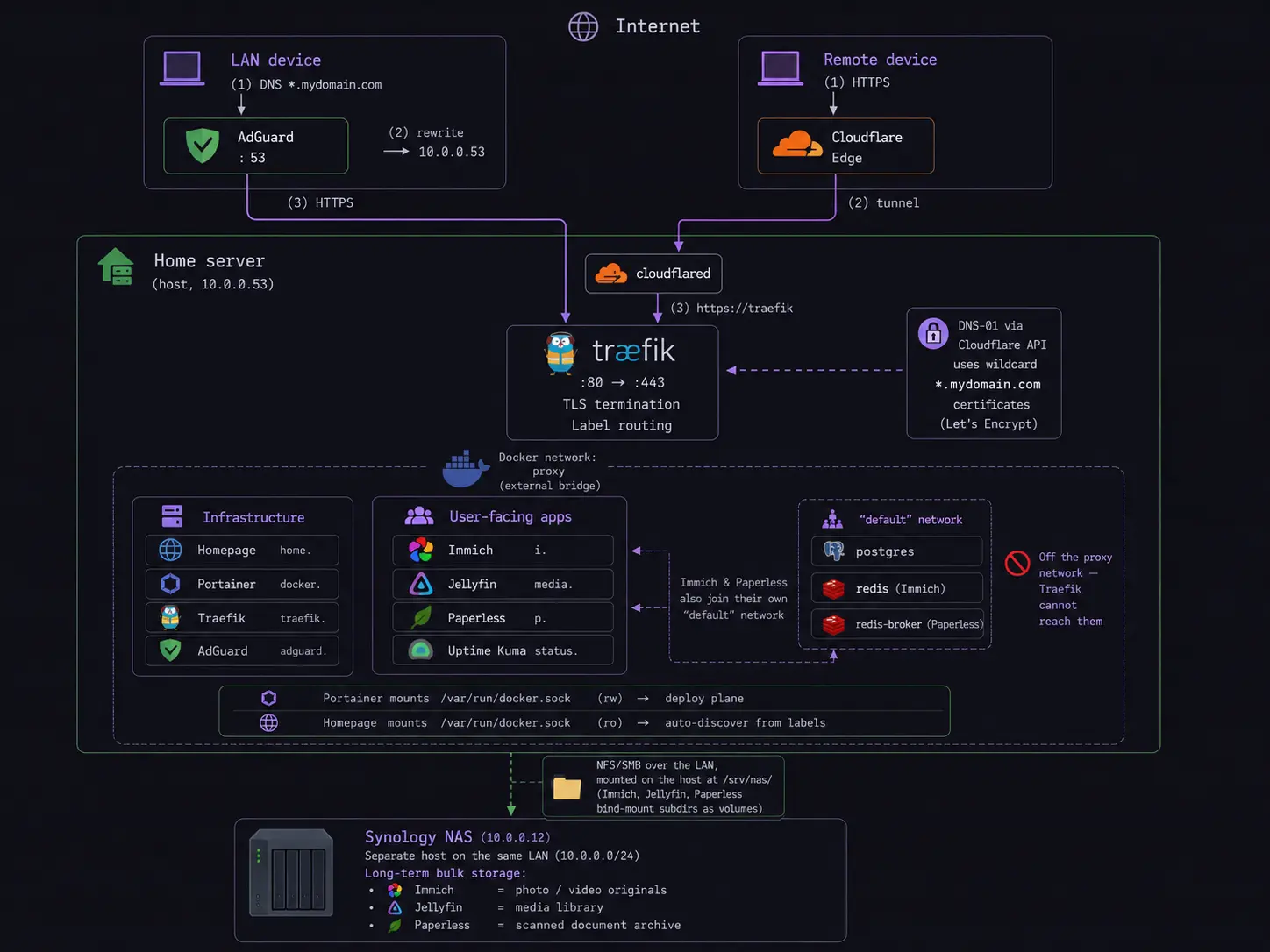Click the "deploy plane" text
1270x952 pixels.
pos(704,698)
